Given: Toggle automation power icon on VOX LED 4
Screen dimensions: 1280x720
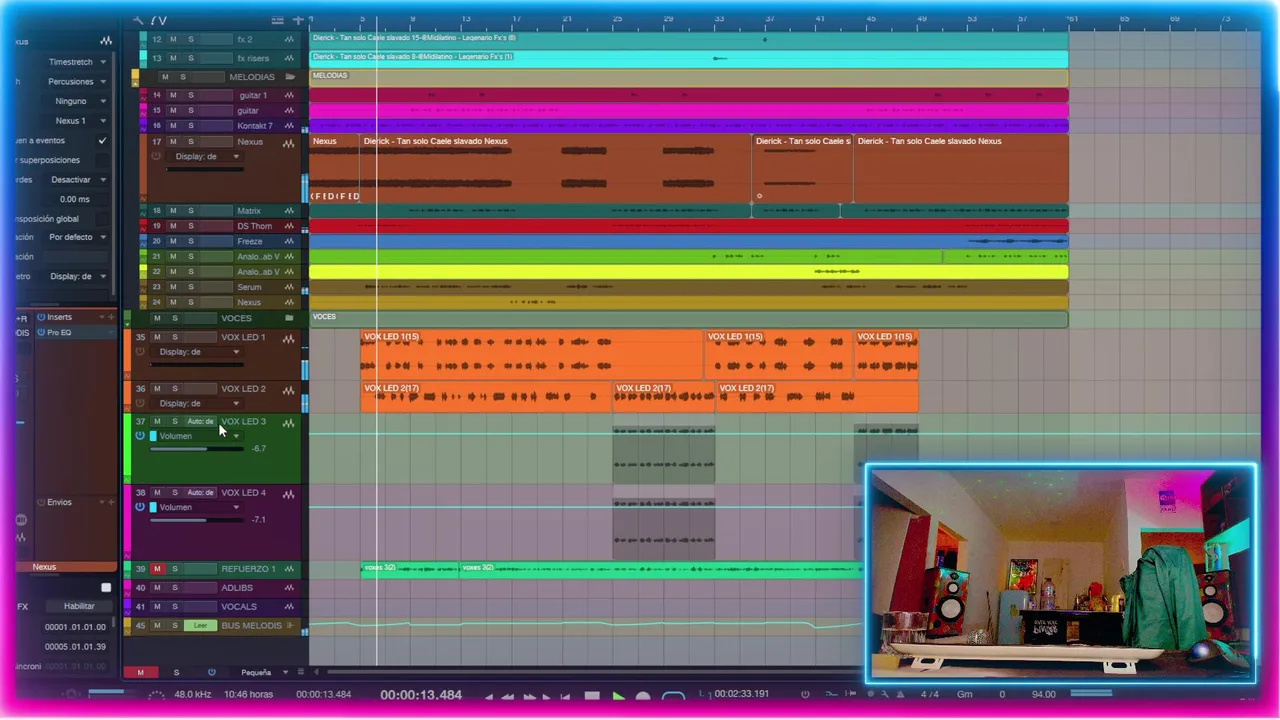Looking at the screenshot, I should 140,507.
